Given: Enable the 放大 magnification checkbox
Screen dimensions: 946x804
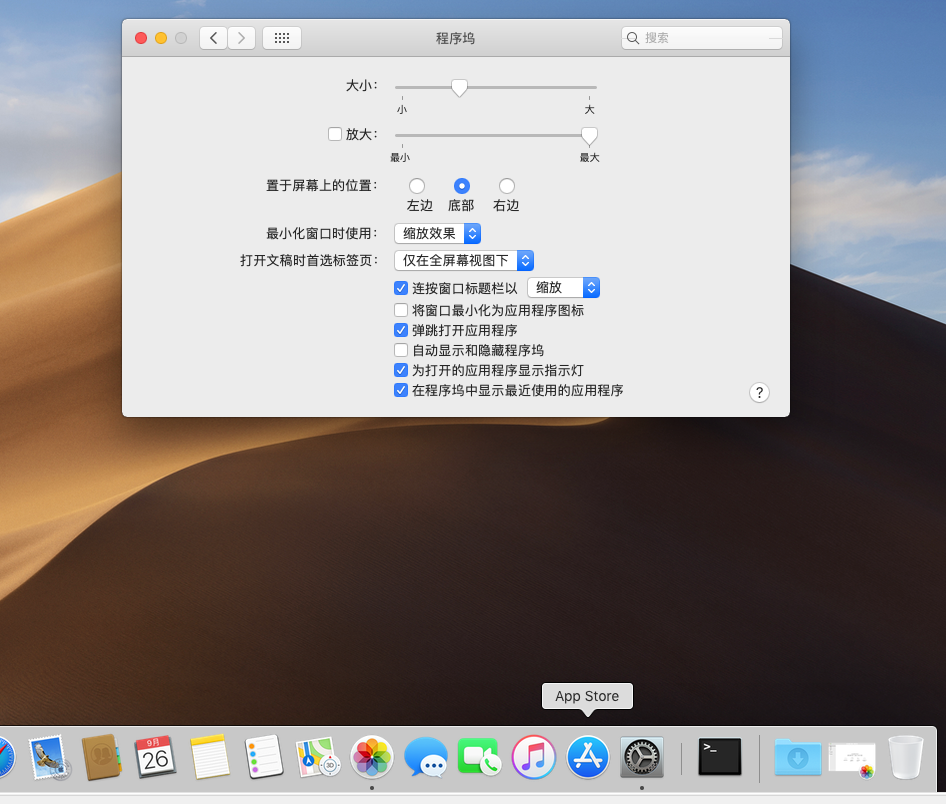Looking at the screenshot, I should (x=335, y=133).
